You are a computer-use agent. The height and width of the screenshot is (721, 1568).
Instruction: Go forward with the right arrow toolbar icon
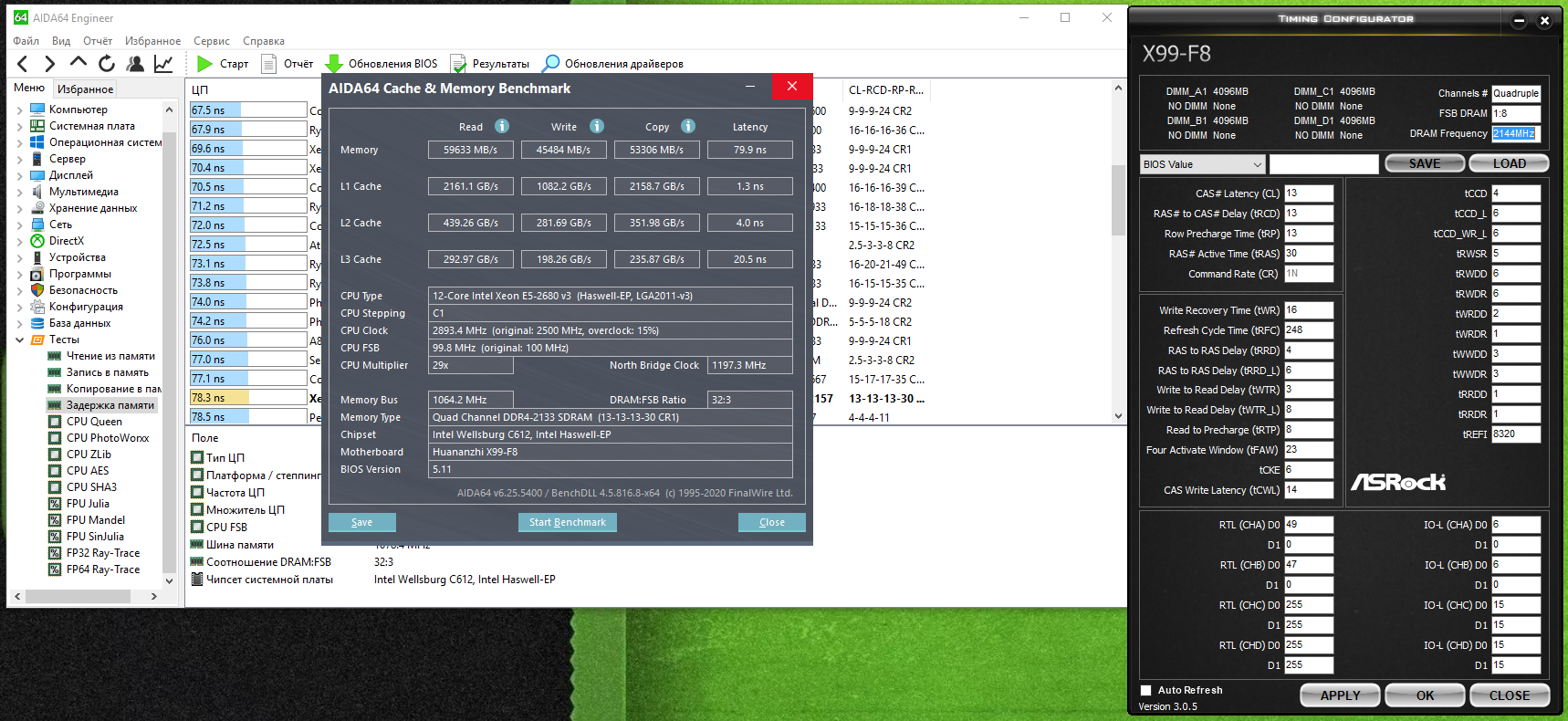coord(50,63)
